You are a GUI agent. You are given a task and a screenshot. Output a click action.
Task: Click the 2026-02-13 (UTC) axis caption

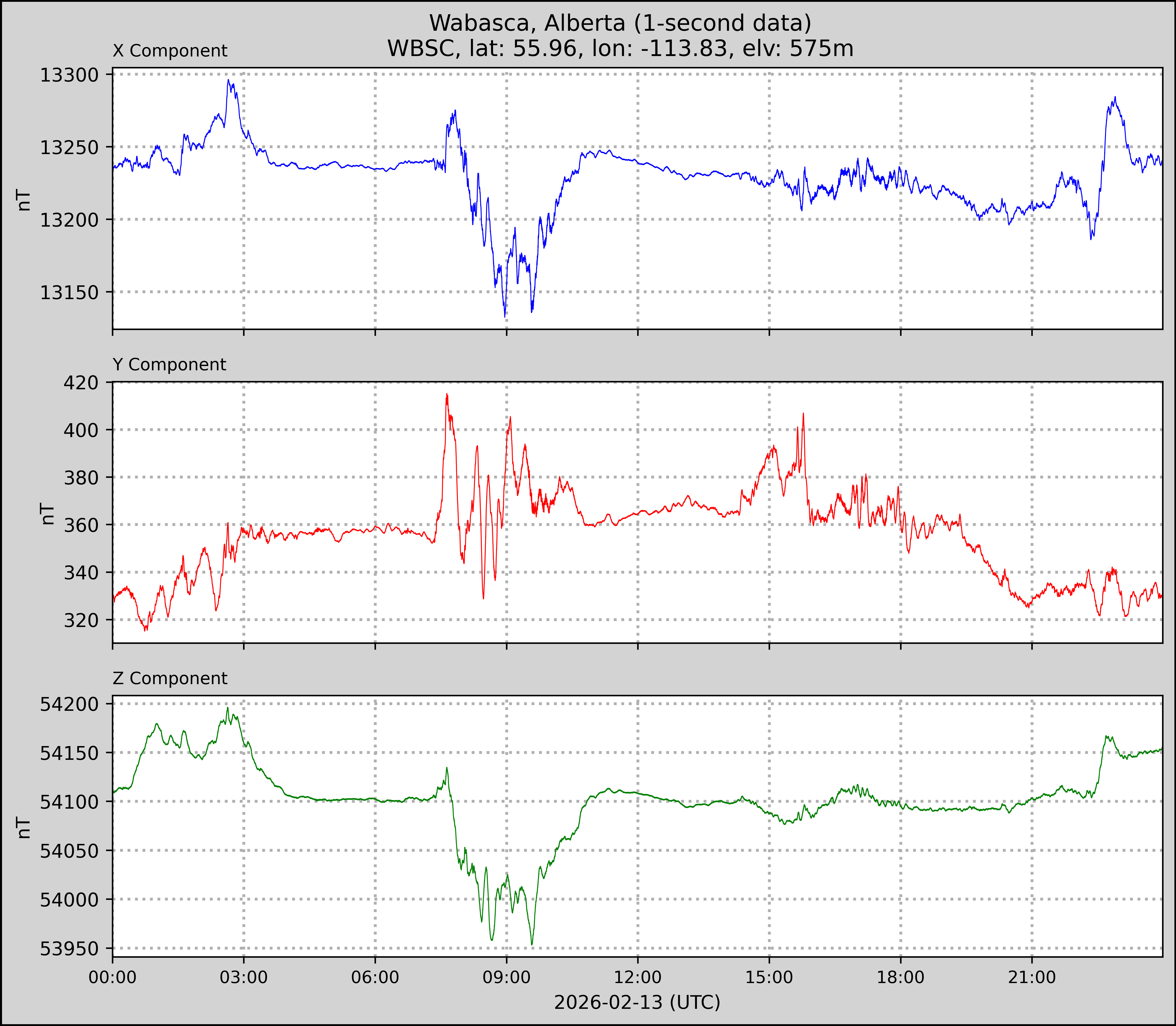(637, 1003)
